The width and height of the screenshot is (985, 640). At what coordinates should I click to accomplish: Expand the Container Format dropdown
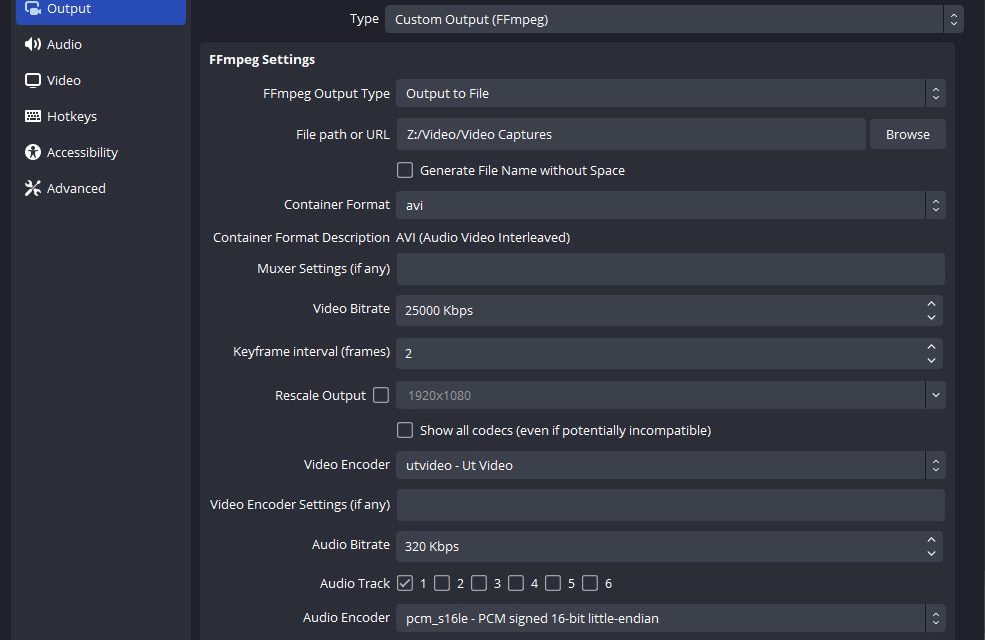670,205
